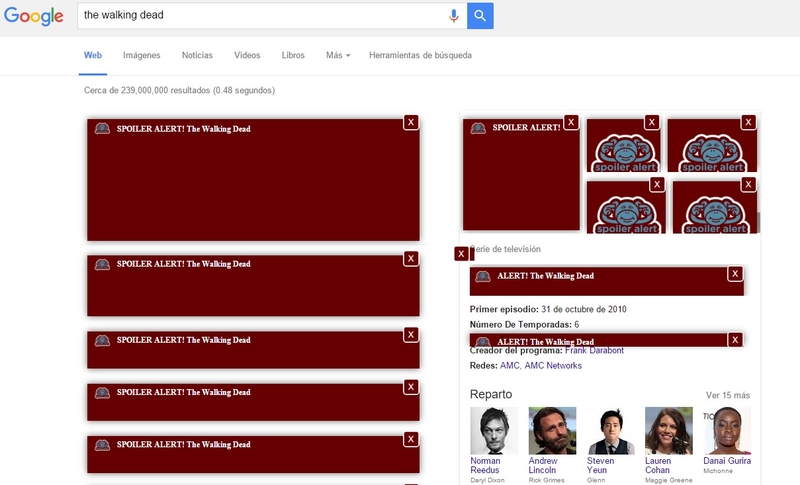
Task: Close the upper-right spoiler alert image thumbnail
Action: (x=748, y=122)
